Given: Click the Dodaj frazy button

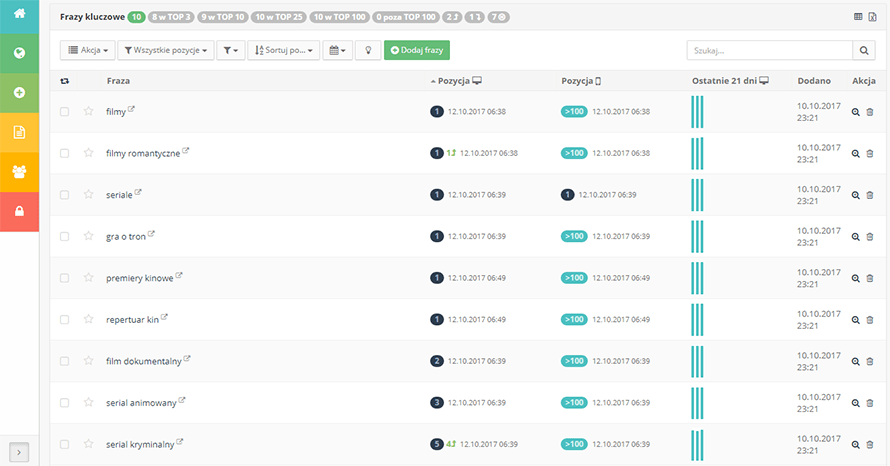Looking at the screenshot, I should 417,50.
